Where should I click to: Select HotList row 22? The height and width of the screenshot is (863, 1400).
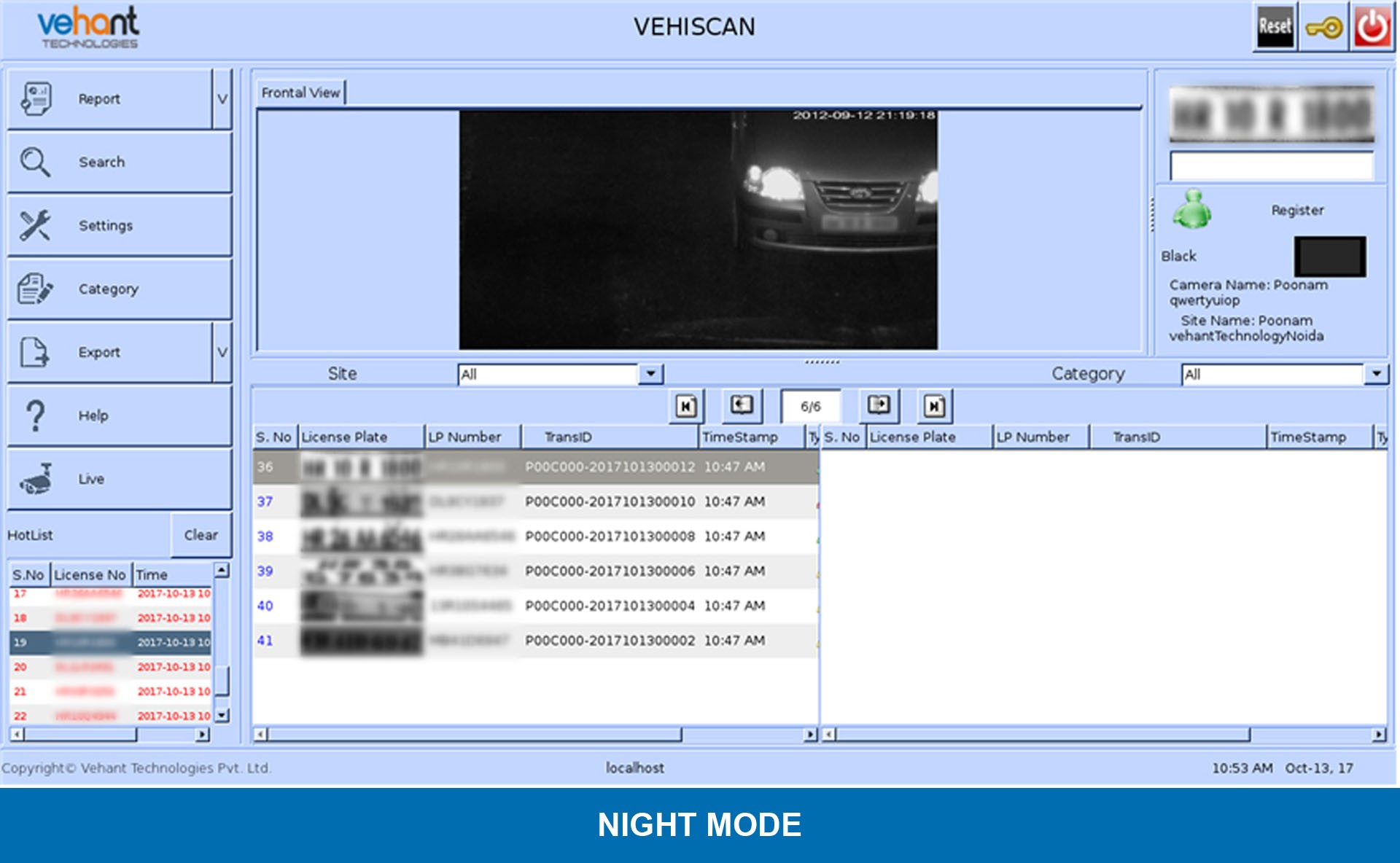coord(111,716)
